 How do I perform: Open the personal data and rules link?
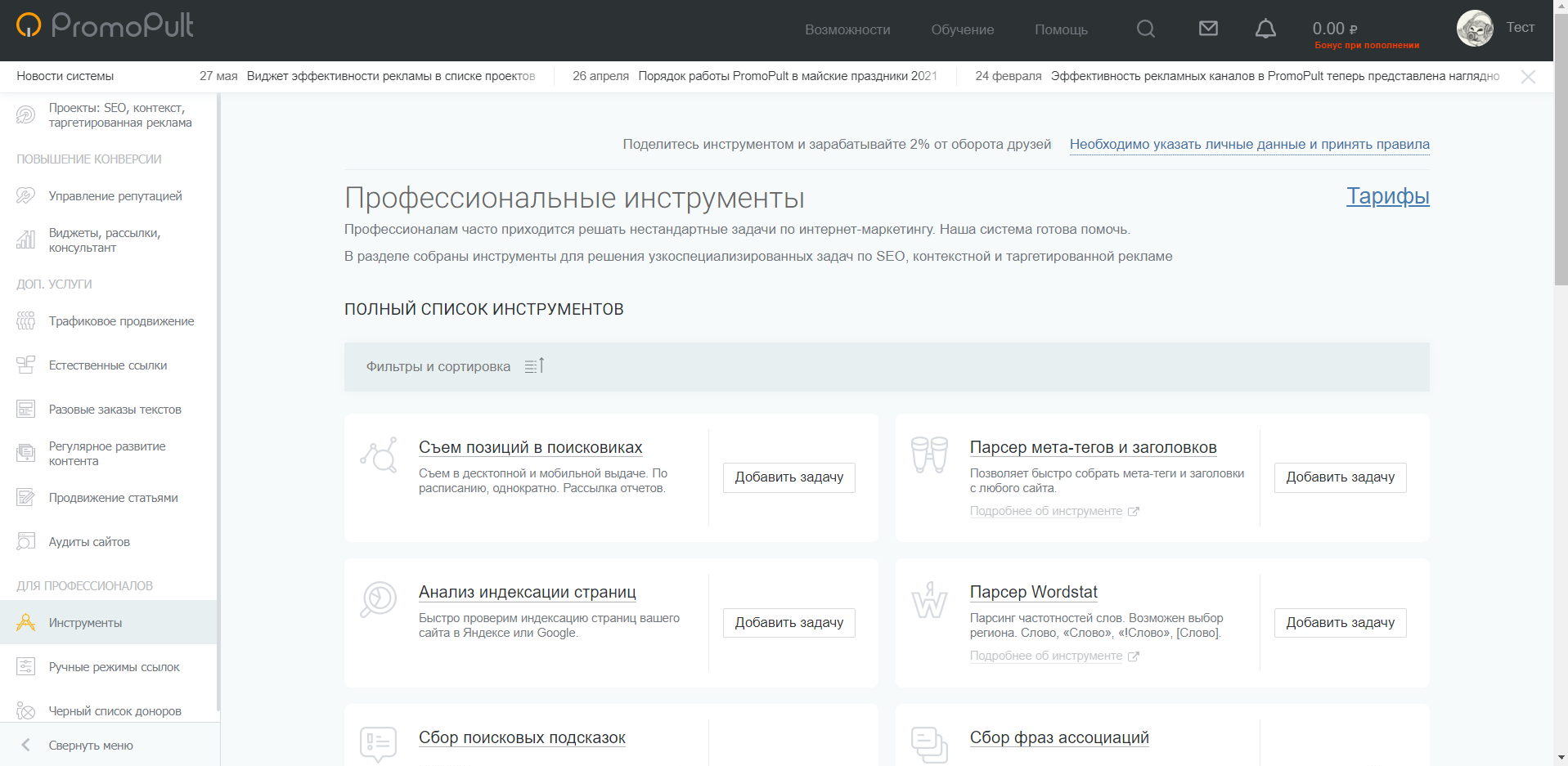tap(1250, 145)
